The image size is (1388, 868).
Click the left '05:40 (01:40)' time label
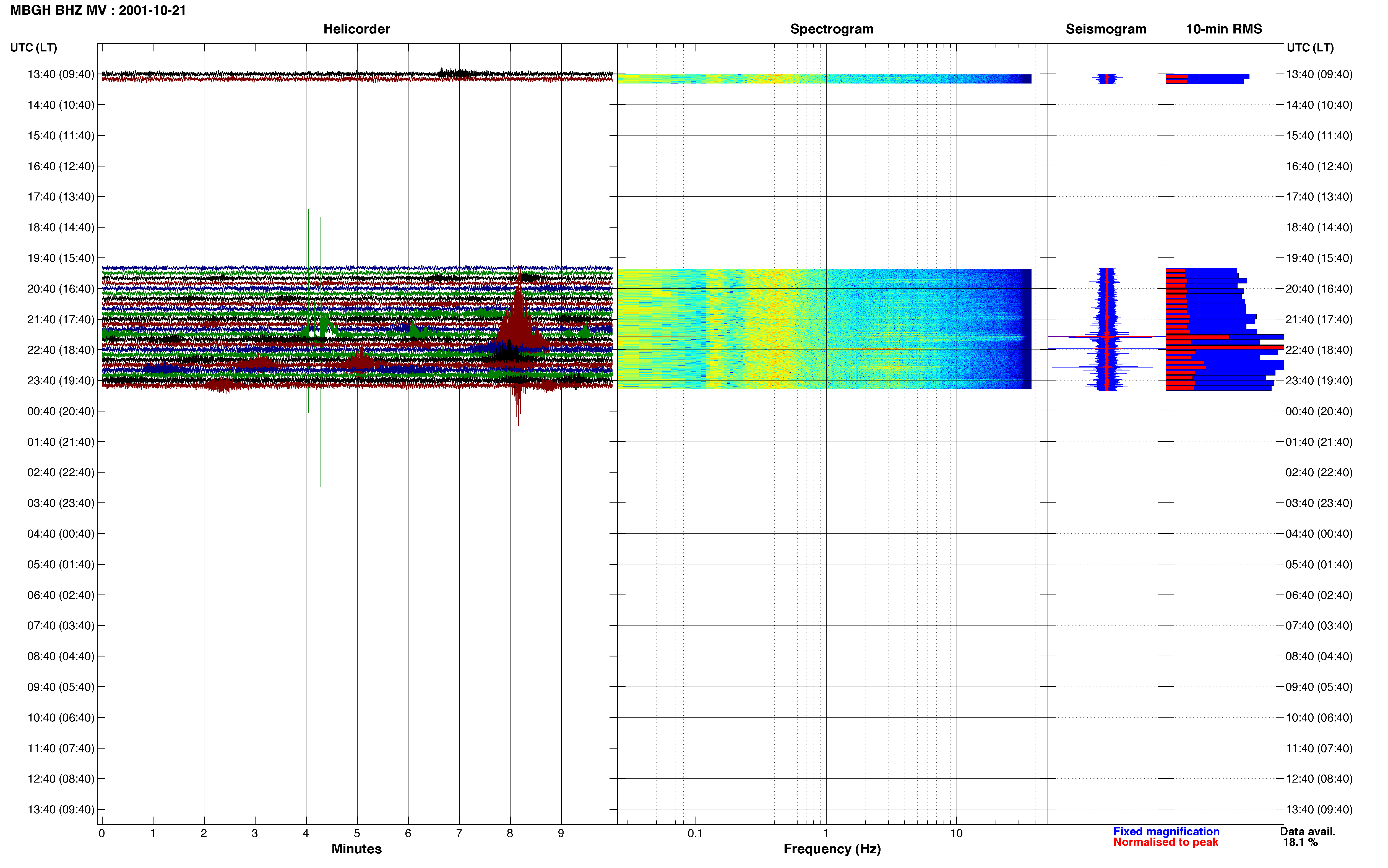point(61,564)
